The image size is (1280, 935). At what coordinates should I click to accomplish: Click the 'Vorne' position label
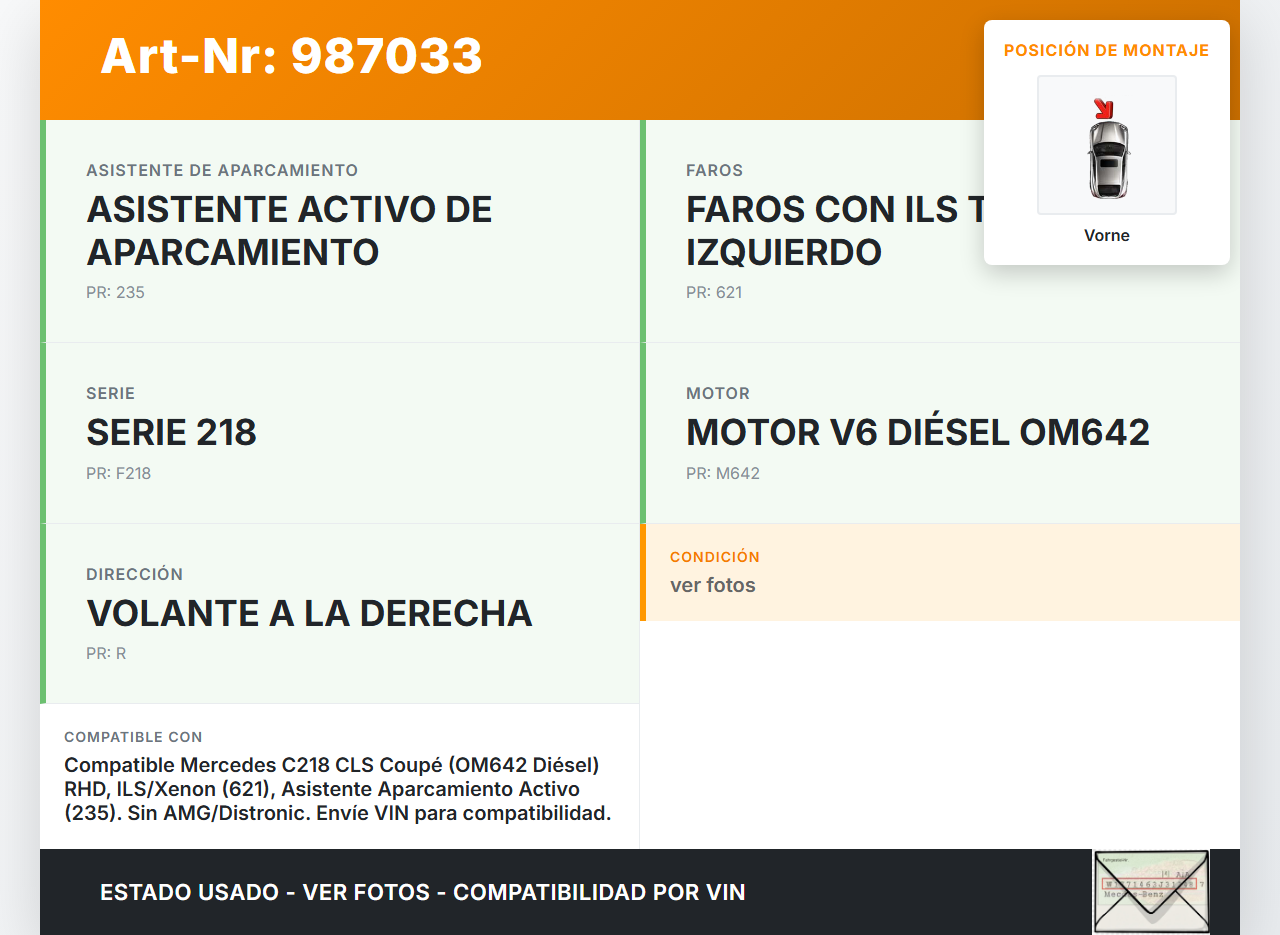pyautogui.click(x=1106, y=236)
